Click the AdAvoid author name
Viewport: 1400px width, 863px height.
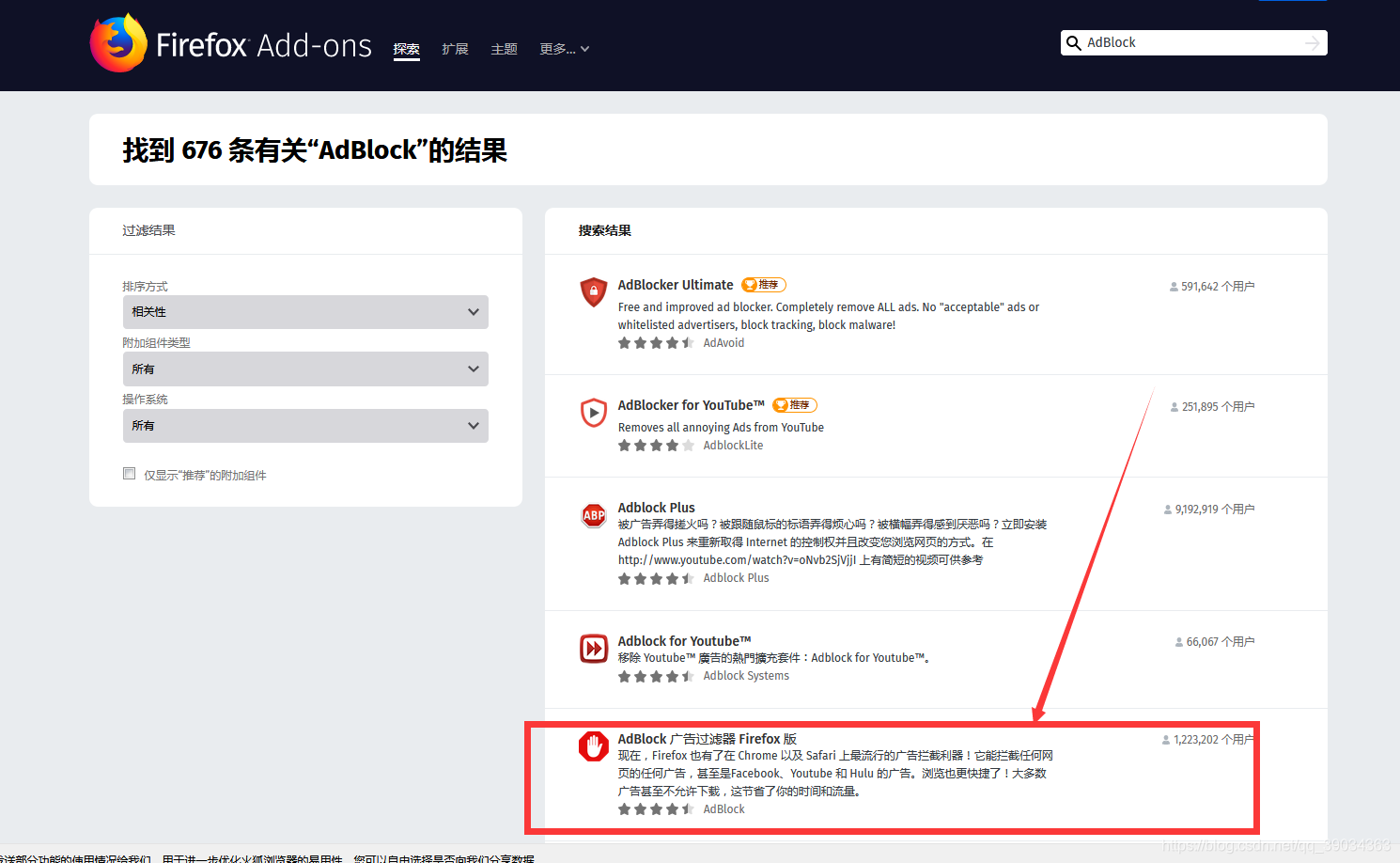(x=723, y=343)
